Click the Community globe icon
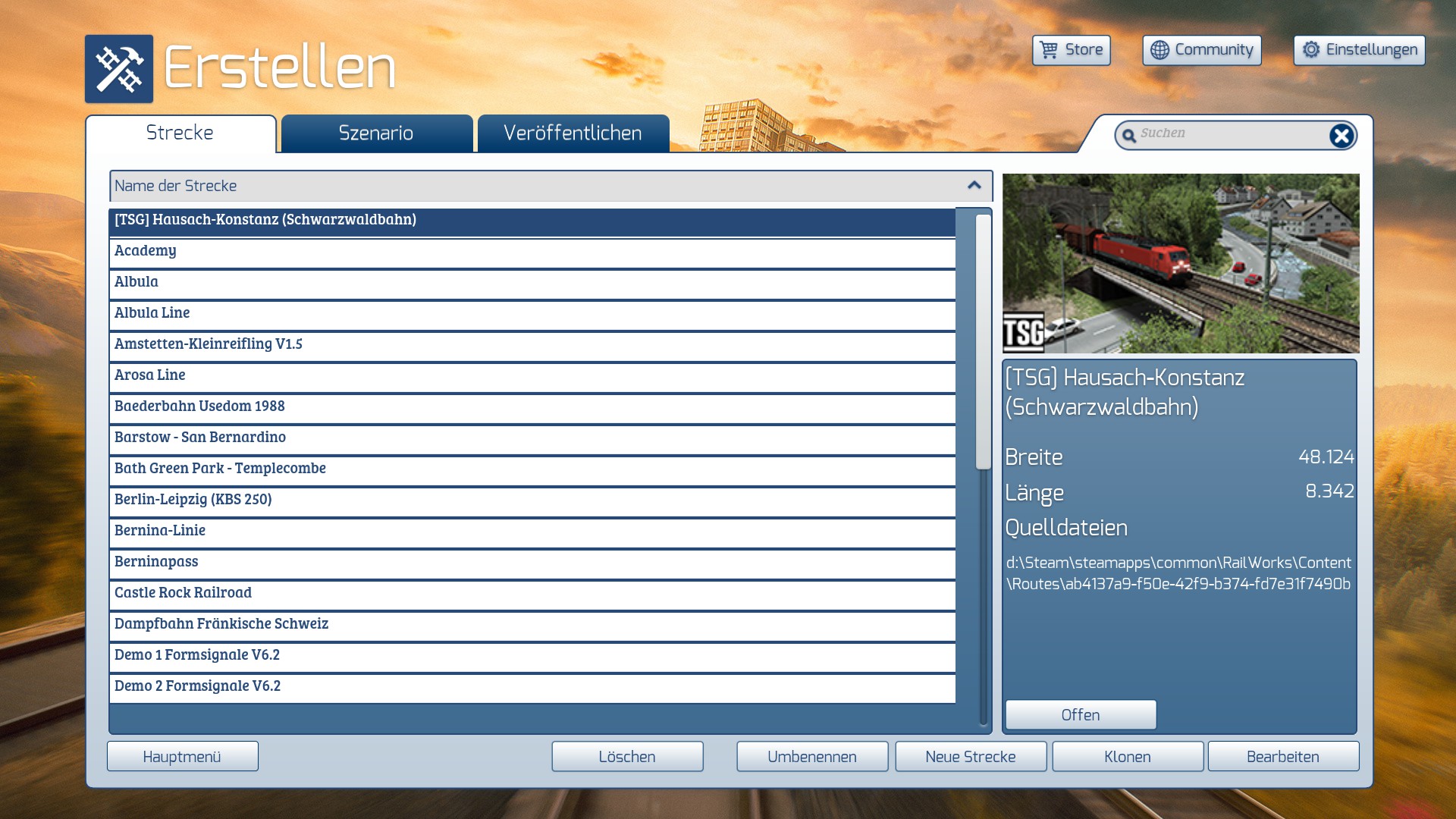 click(x=1159, y=50)
